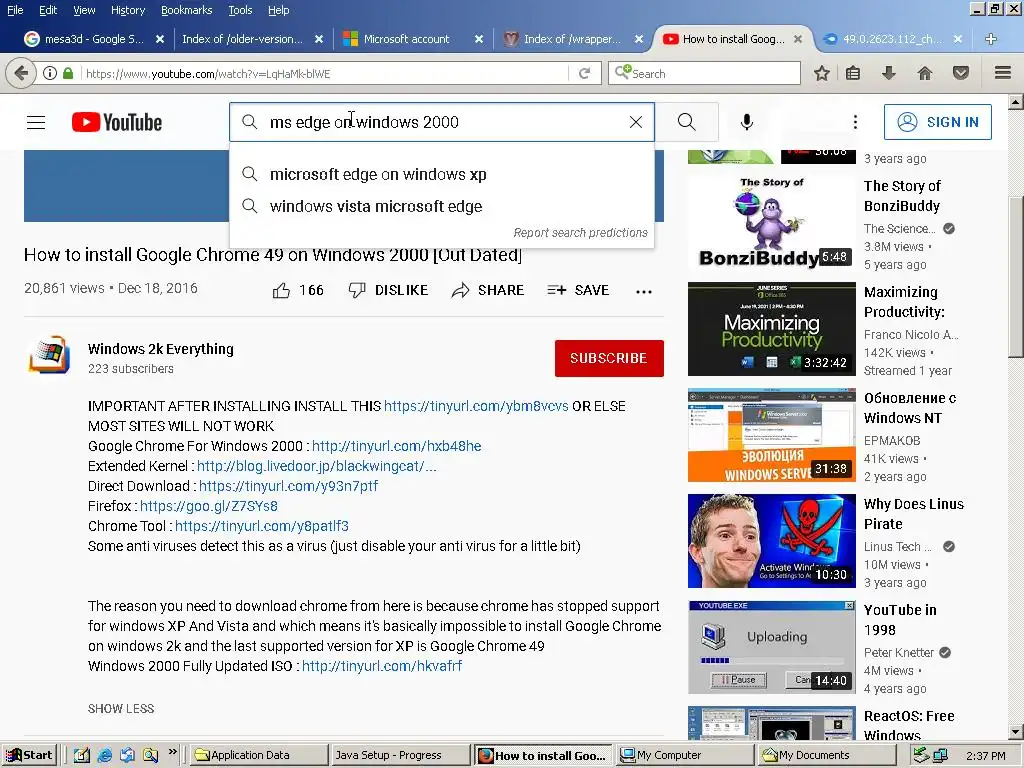Open Google Chrome tinyurl.com/hxb48he link
Image resolution: width=1024 pixels, height=768 pixels.
tap(396, 446)
